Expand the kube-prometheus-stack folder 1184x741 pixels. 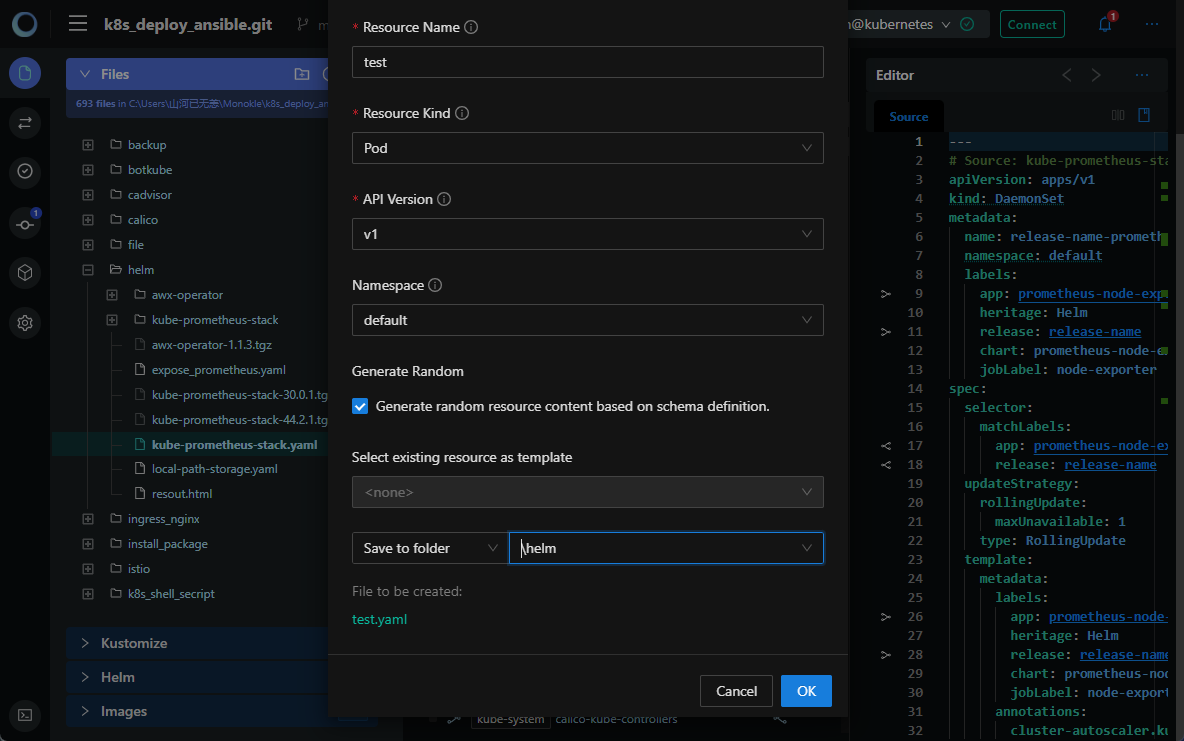pyautogui.click(x=112, y=320)
